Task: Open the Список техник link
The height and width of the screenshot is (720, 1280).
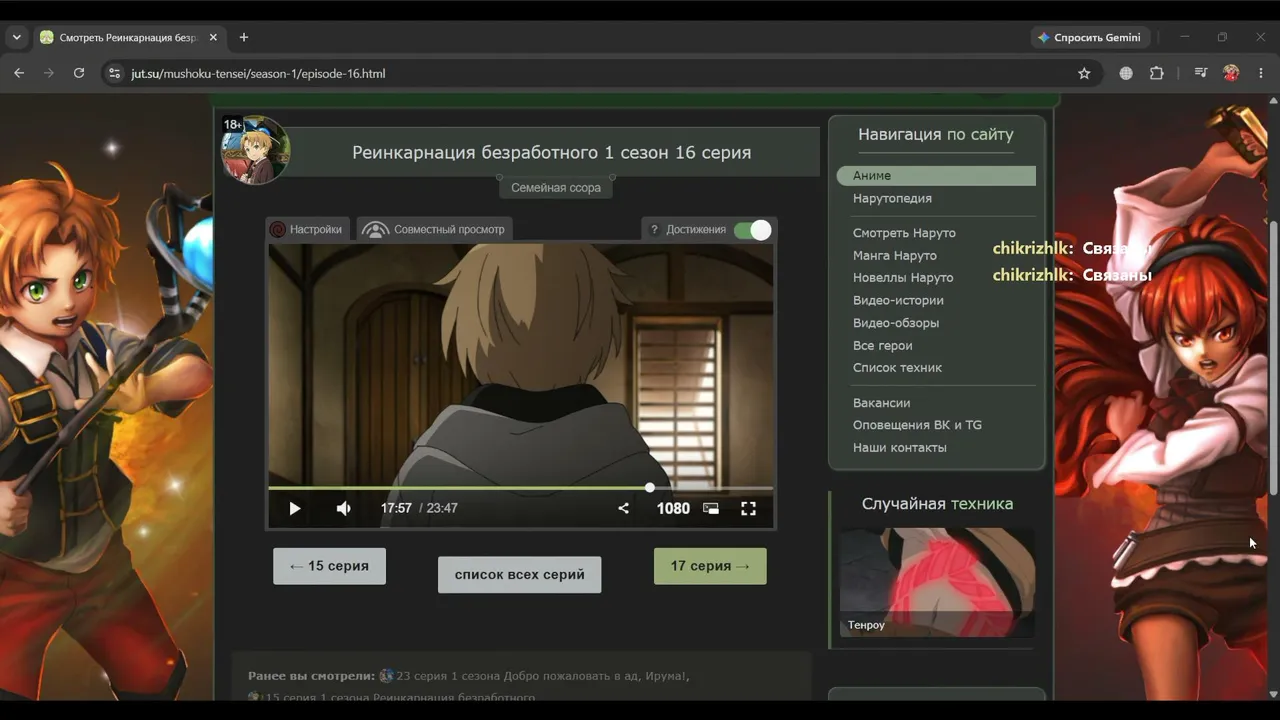Action: pyautogui.click(x=897, y=367)
